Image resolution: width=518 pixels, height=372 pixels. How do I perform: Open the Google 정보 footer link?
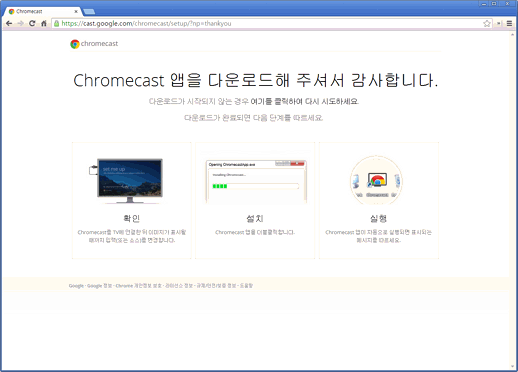click(100, 286)
